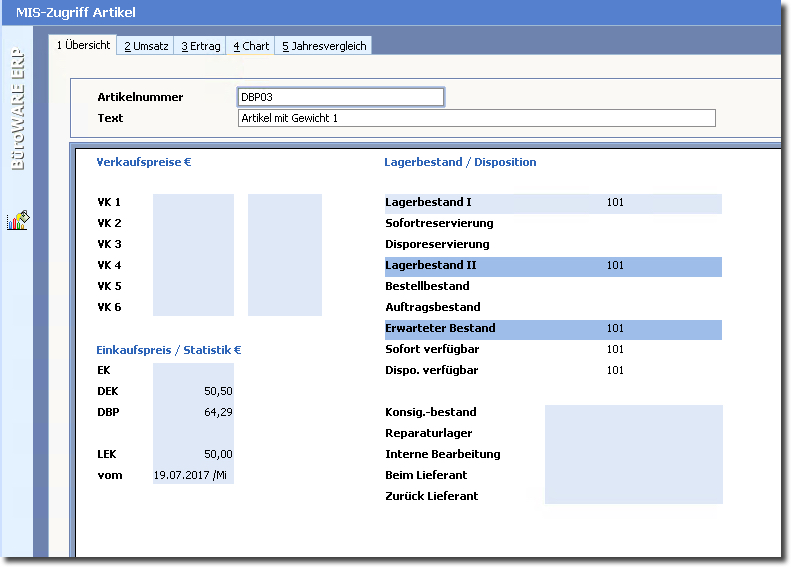Click the Dispo. verfügbar value 101
The height and width of the screenshot is (567, 791).
[x=615, y=371]
